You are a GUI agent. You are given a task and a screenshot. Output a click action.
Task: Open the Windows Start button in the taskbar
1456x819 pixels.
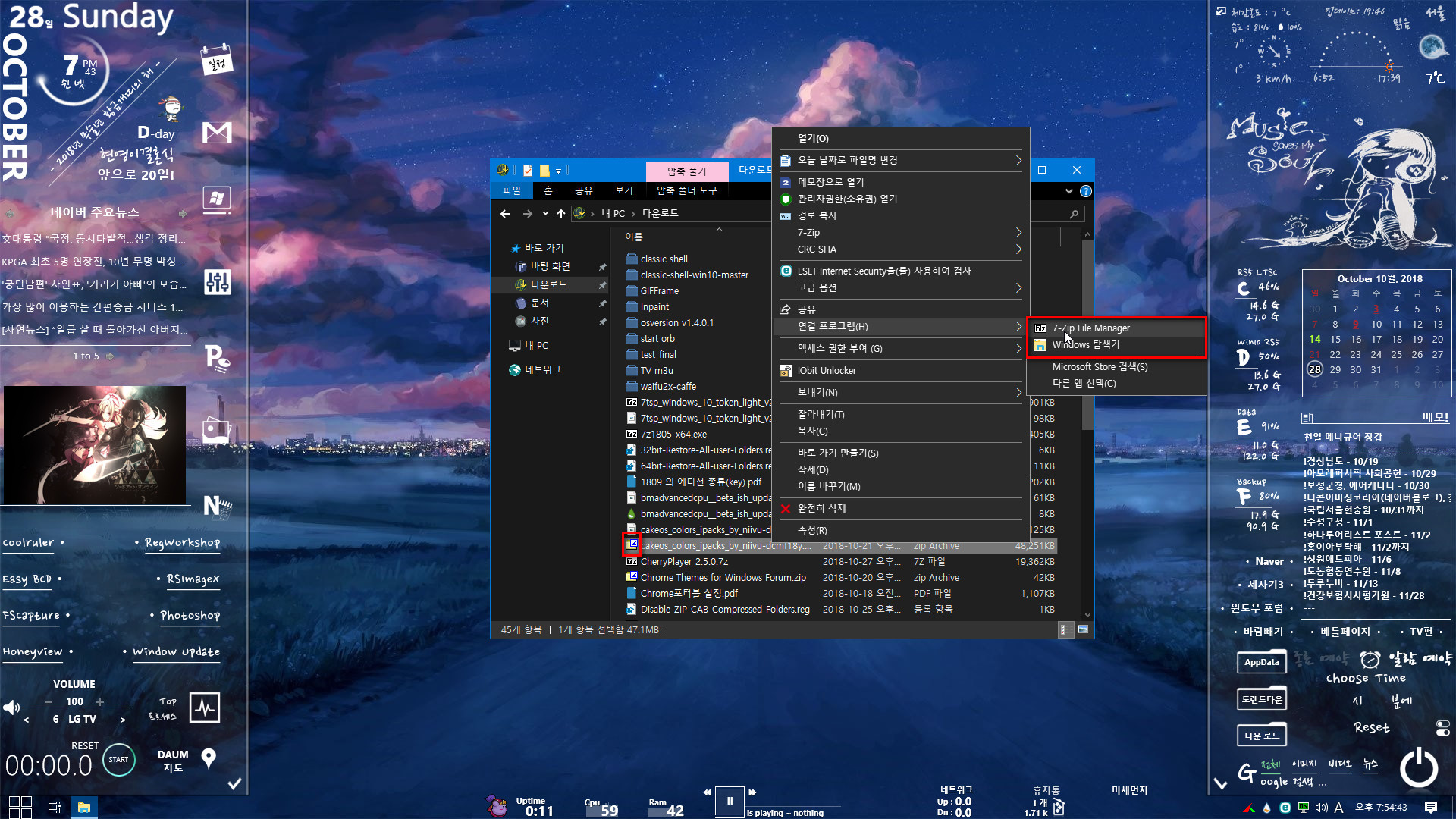click(x=20, y=807)
